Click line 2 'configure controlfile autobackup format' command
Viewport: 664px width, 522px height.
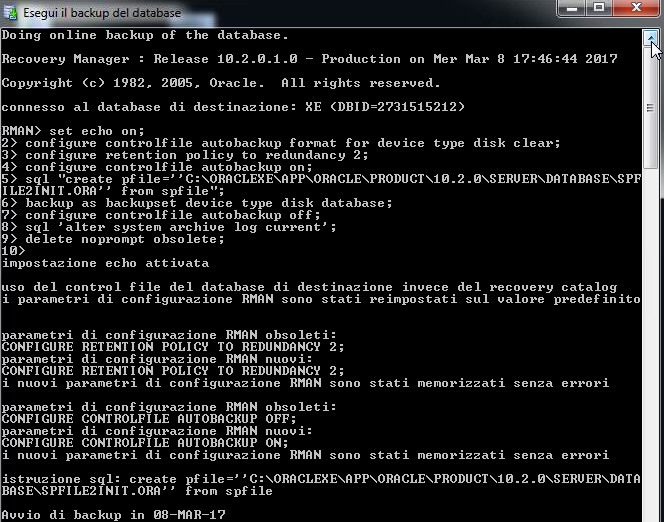click(281, 143)
